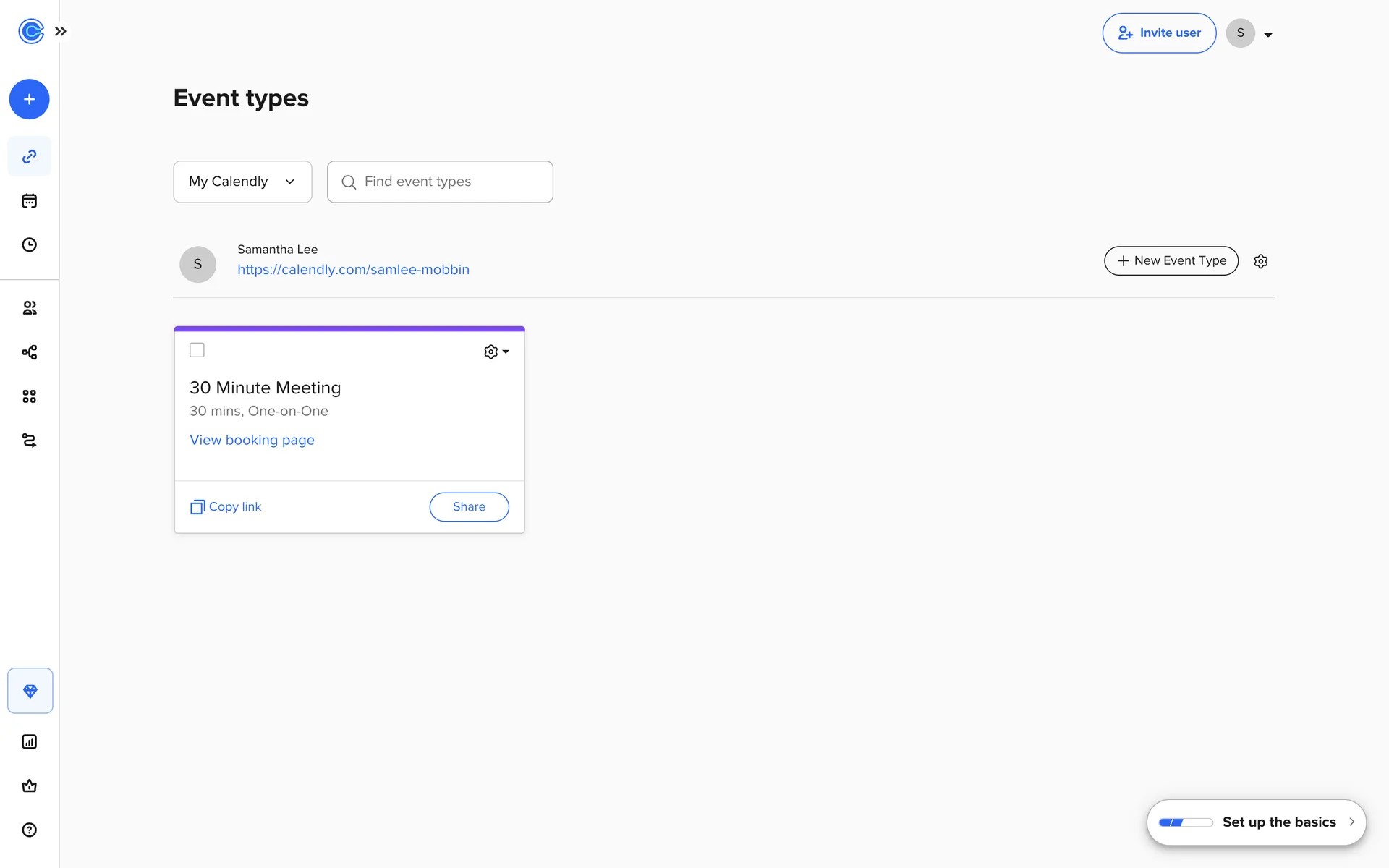
Task: Open Contacts people icon in sidebar
Action: (29, 308)
